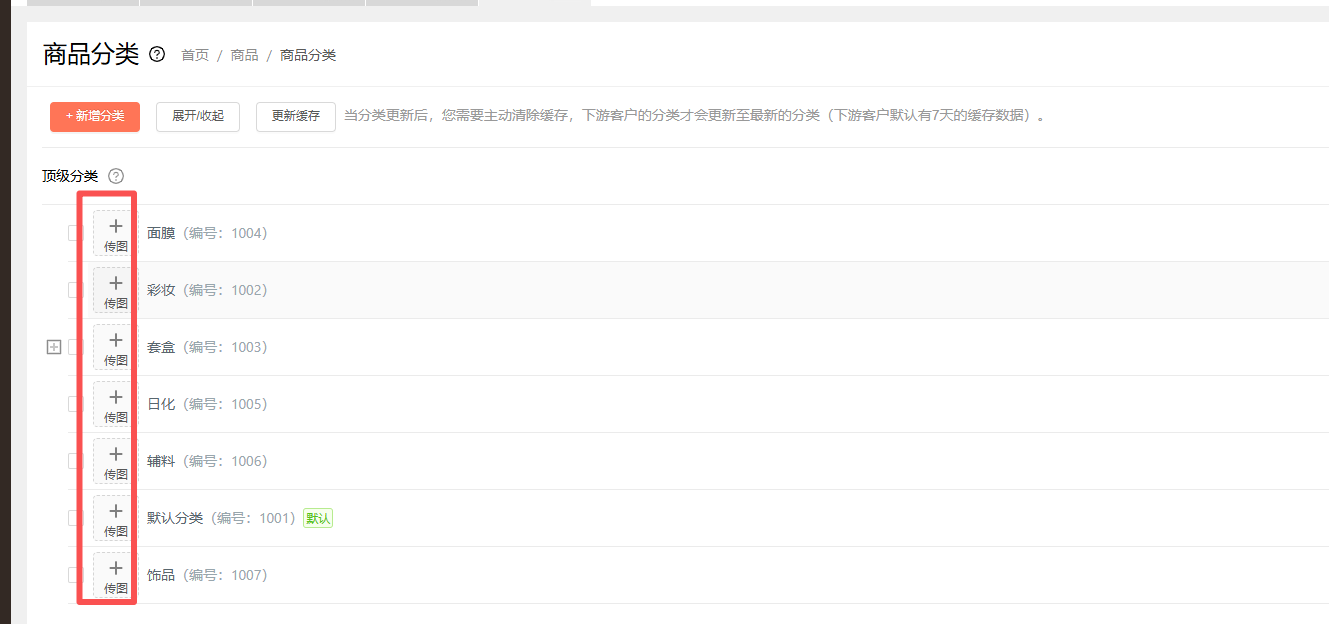The height and width of the screenshot is (624, 1329).
Task: Go to 首页 in the breadcrumb
Action: coord(195,55)
